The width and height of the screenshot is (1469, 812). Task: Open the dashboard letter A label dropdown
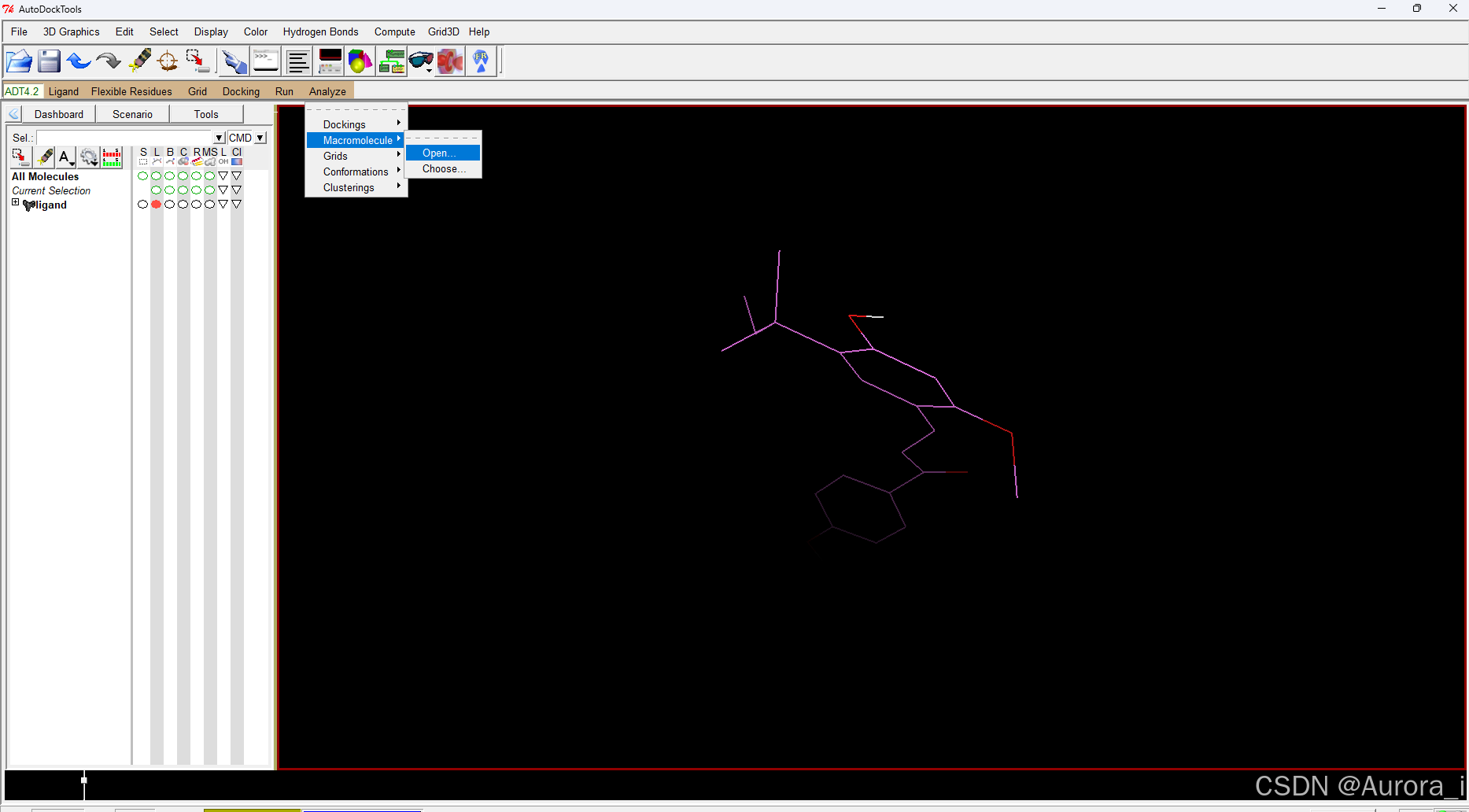(x=66, y=157)
